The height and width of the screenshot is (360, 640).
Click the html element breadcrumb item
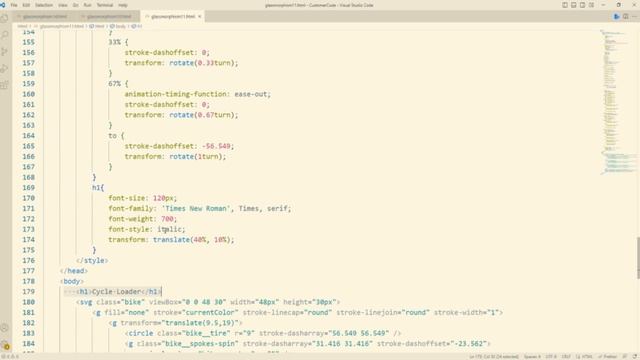point(97,26)
